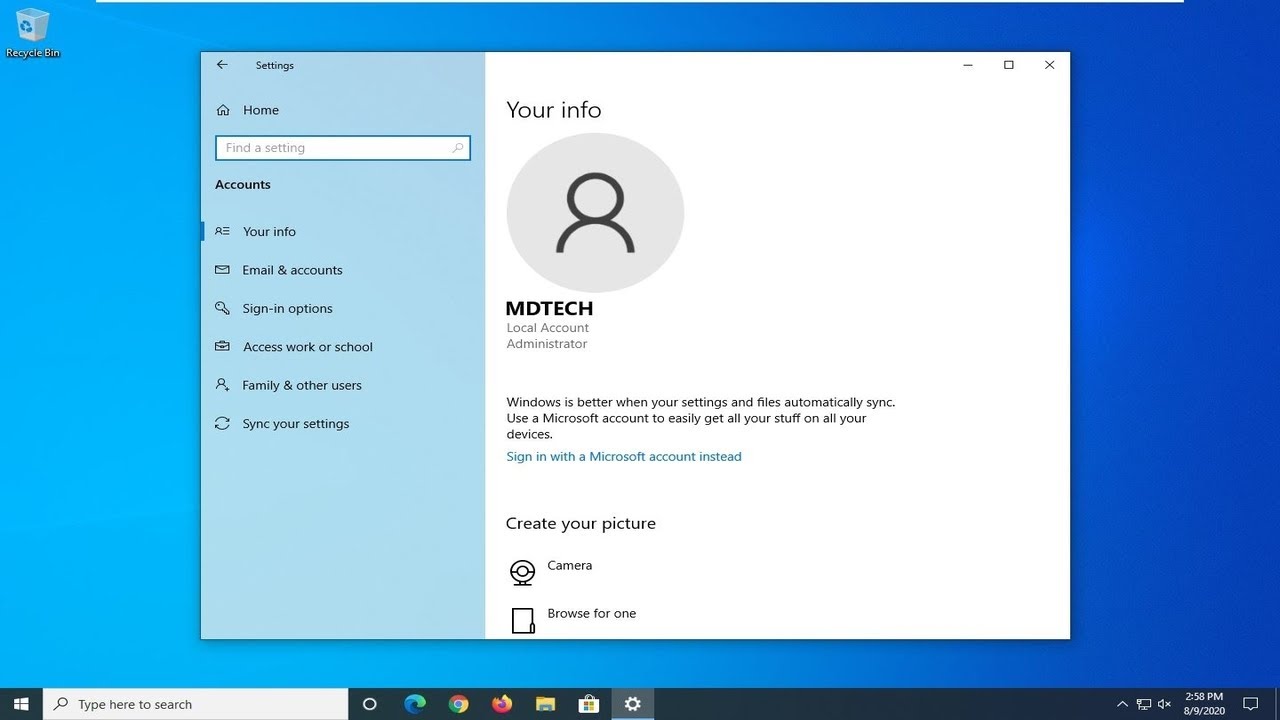The height and width of the screenshot is (720, 1280).
Task: Select the Email & accounts envelope icon
Action: coord(222,270)
